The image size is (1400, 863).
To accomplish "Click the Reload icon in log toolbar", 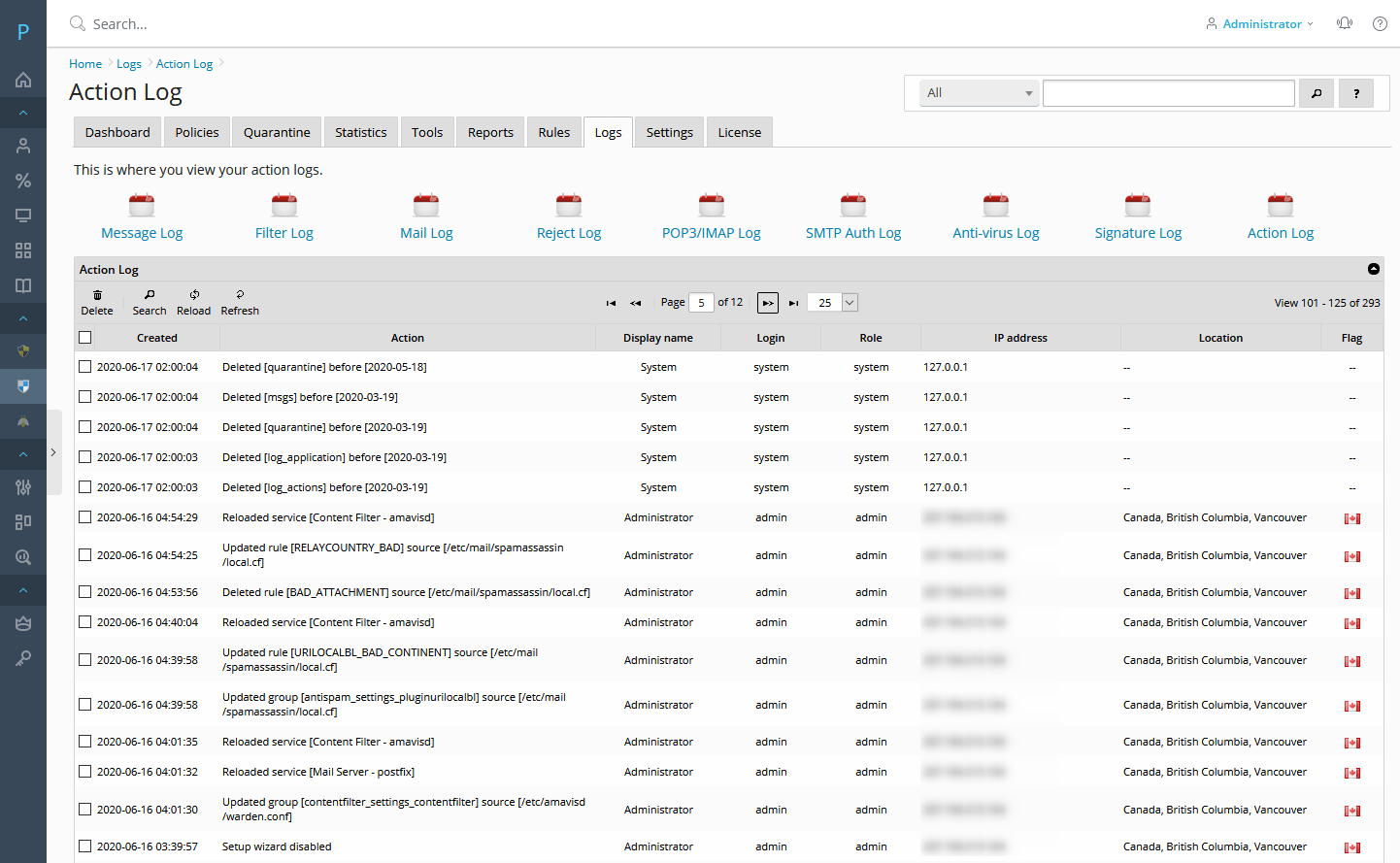I will point(194,295).
